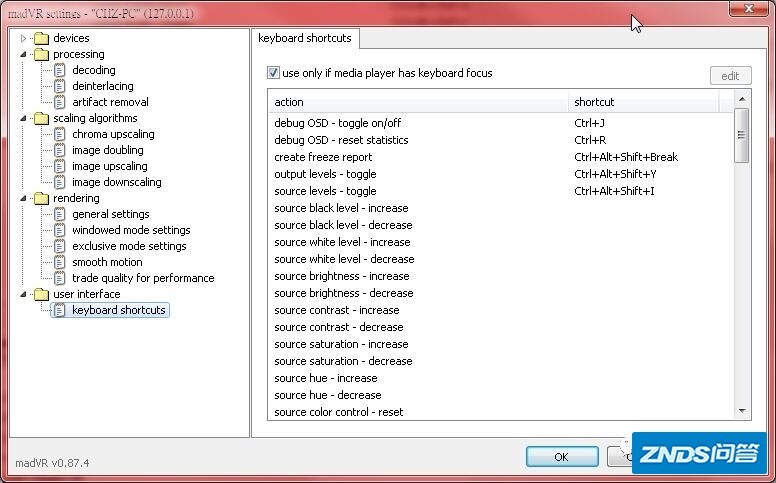Select image doubling in the tree
The width and height of the screenshot is (776, 483).
point(108,150)
